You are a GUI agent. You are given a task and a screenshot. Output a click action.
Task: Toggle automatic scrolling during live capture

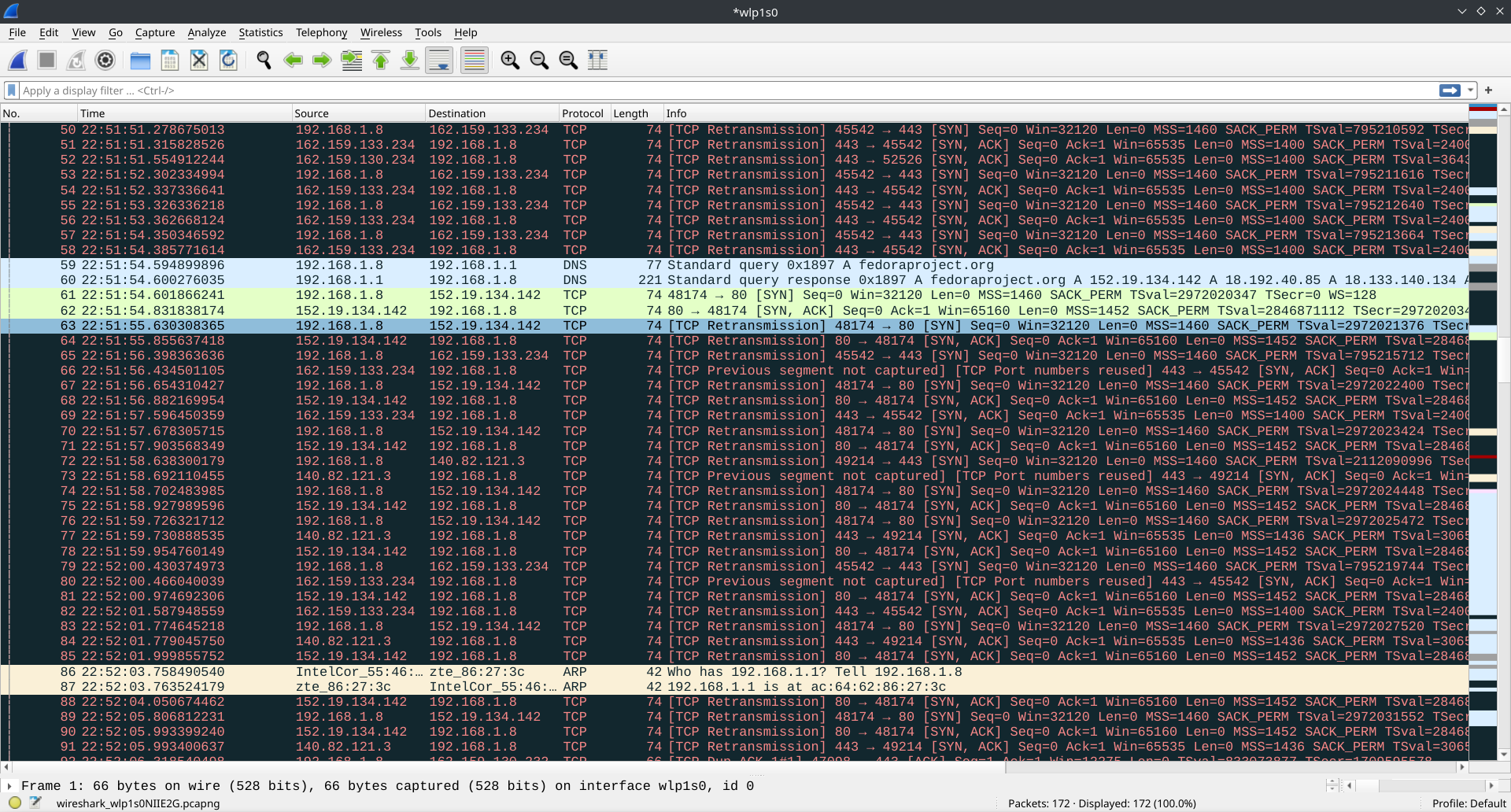click(438, 60)
